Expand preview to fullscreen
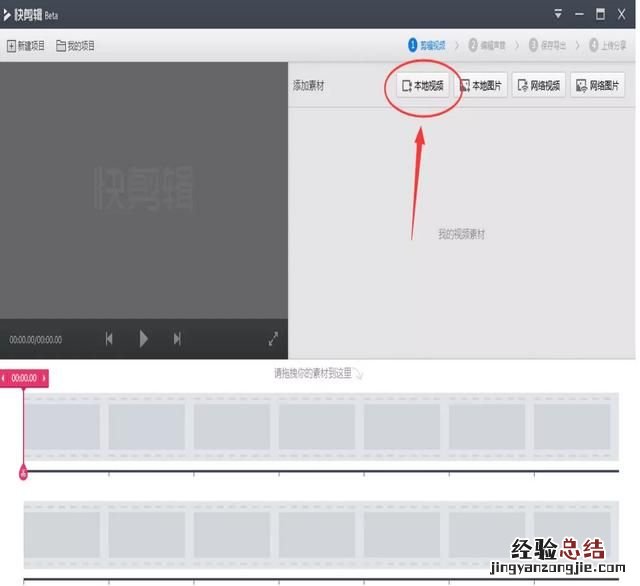 click(x=273, y=339)
